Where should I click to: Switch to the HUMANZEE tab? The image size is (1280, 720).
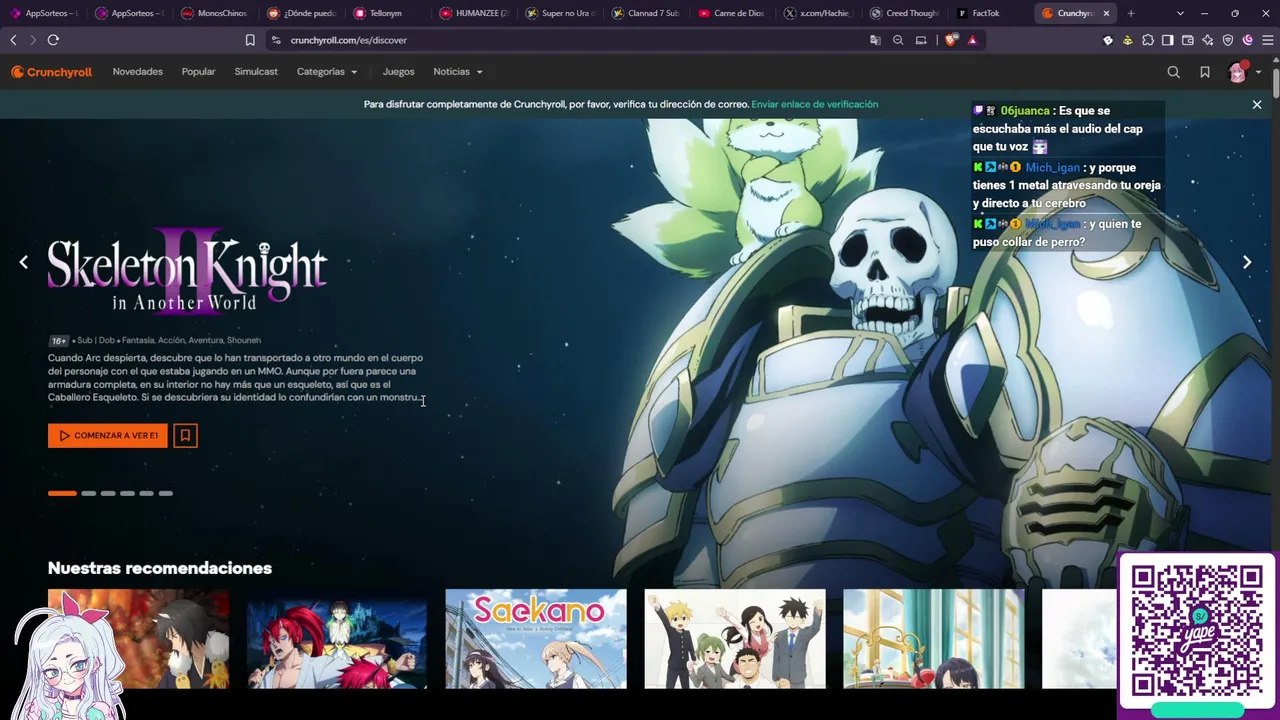[x=474, y=13]
